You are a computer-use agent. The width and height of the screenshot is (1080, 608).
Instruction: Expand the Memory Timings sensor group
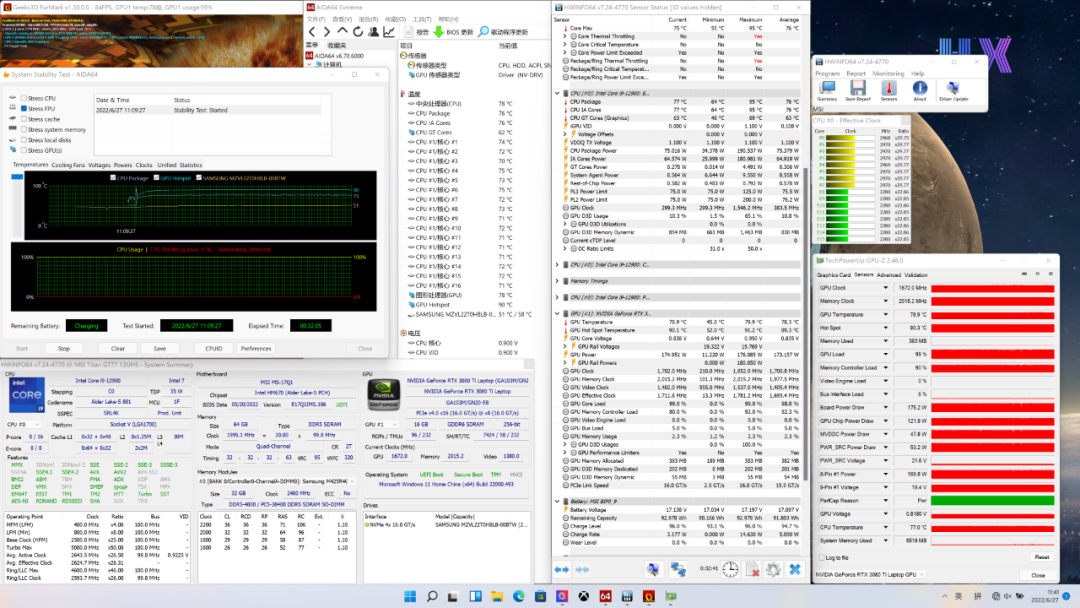click(x=558, y=282)
